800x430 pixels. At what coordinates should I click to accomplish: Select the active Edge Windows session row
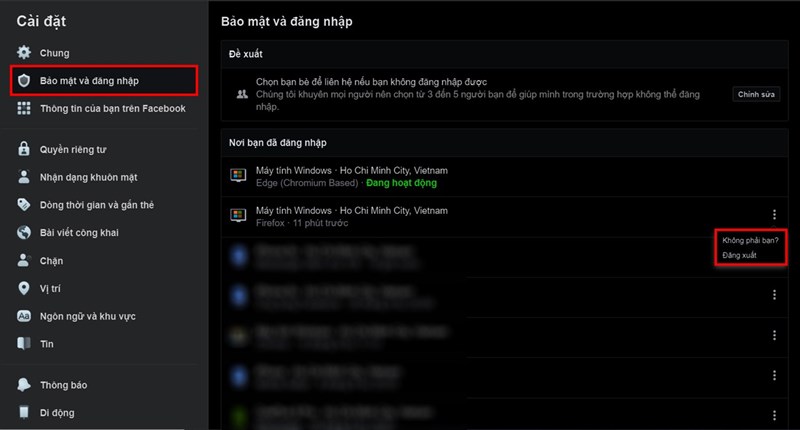coord(504,176)
